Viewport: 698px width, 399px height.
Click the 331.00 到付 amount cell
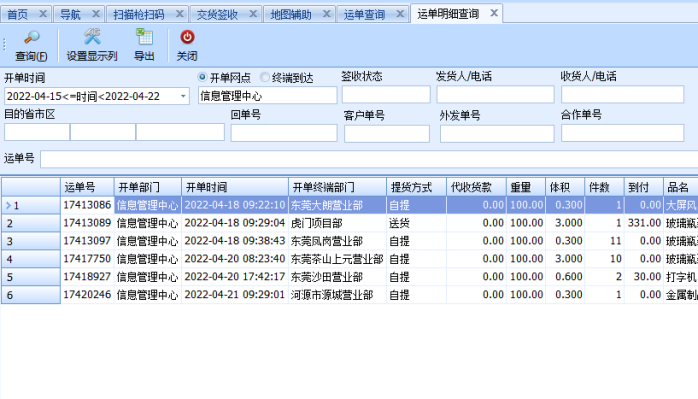tap(644, 223)
